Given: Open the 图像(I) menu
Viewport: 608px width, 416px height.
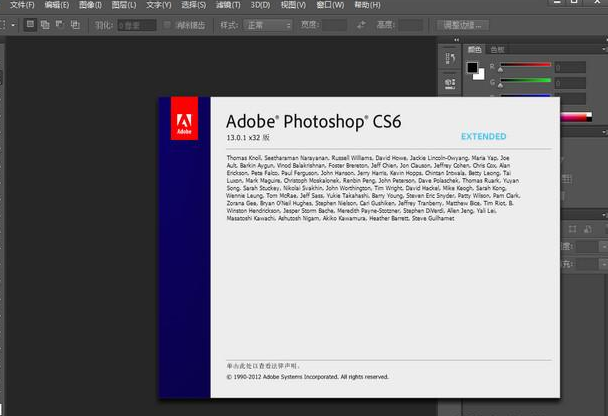Looking at the screenshot, I should (x=90, y=5).
